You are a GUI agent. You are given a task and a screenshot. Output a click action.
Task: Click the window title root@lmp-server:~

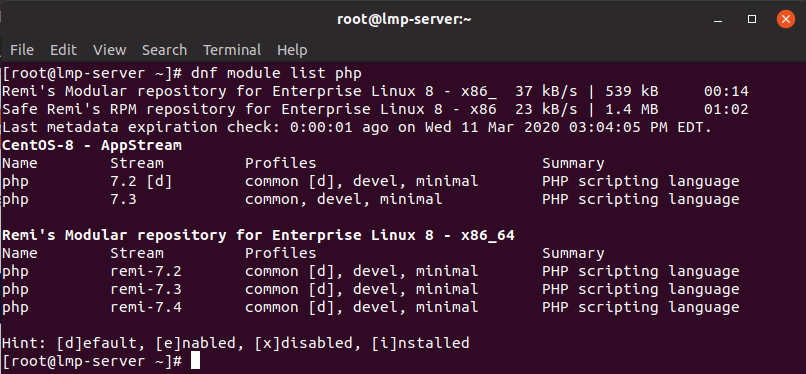pos(404,20)
